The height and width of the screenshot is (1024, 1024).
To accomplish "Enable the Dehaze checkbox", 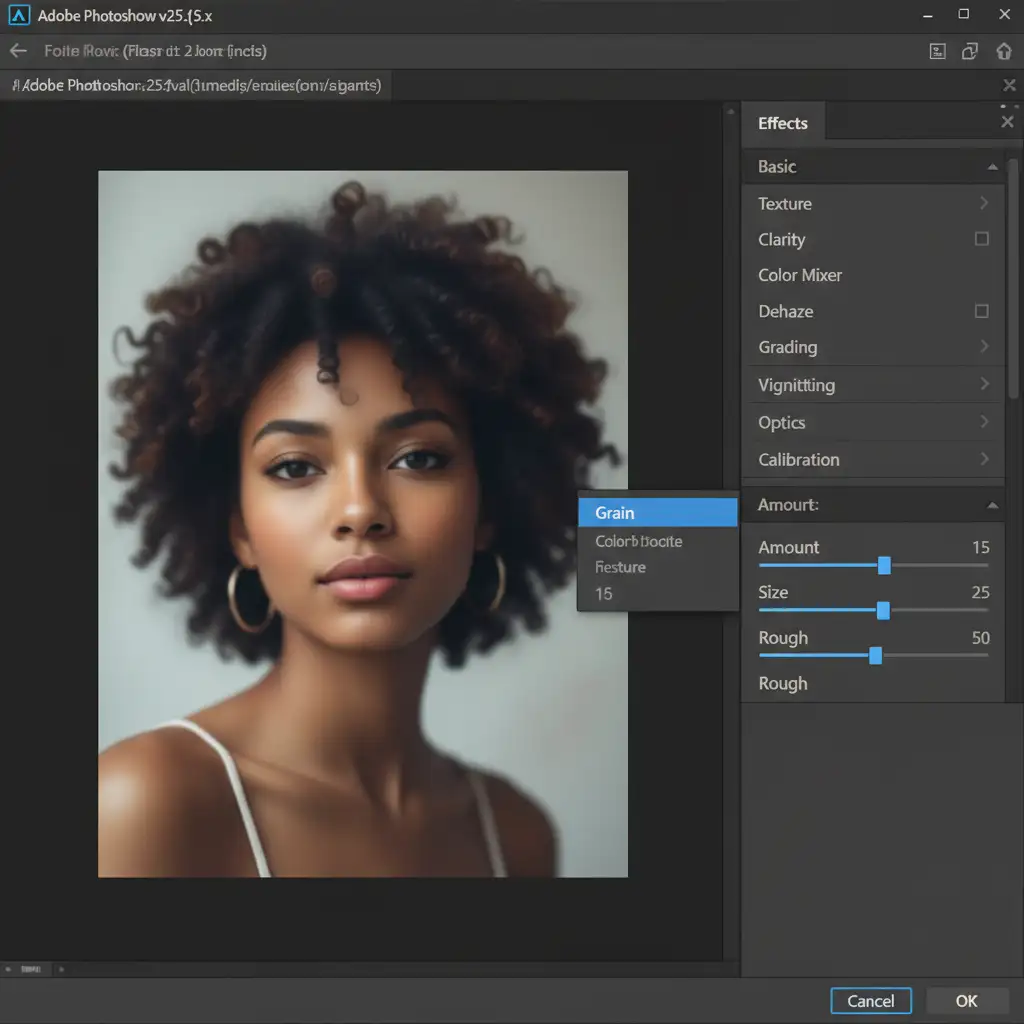I will 981,311.
